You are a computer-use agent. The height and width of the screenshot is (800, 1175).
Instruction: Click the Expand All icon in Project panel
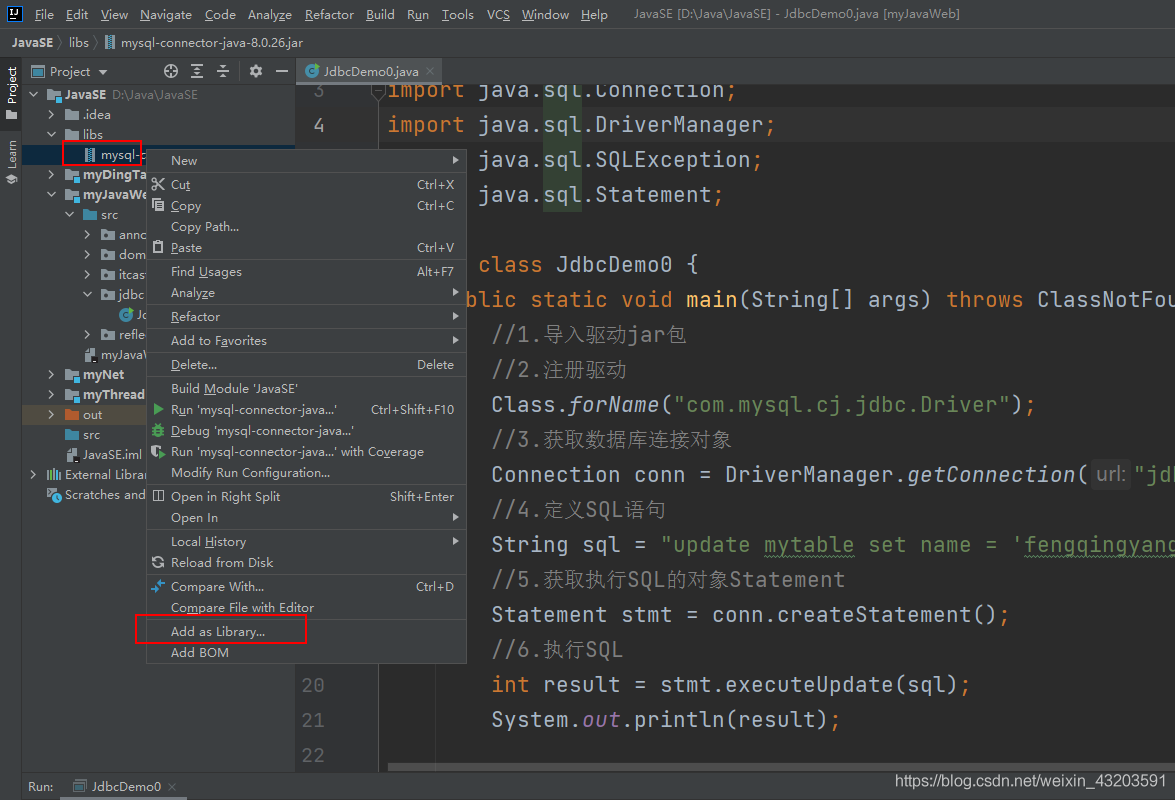[197, 71]
